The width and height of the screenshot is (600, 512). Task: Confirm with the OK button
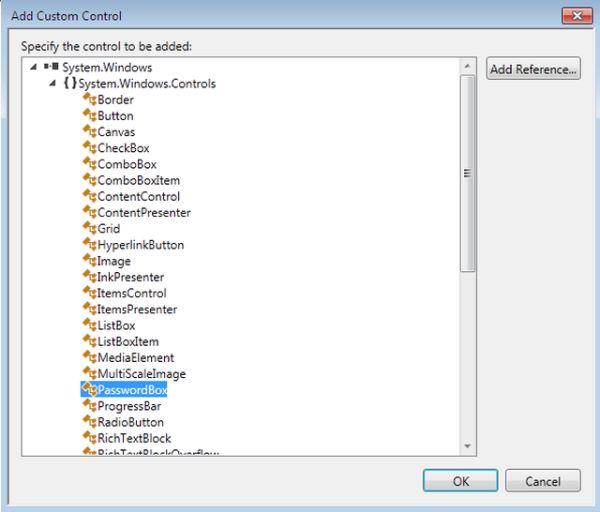[460, 481]
